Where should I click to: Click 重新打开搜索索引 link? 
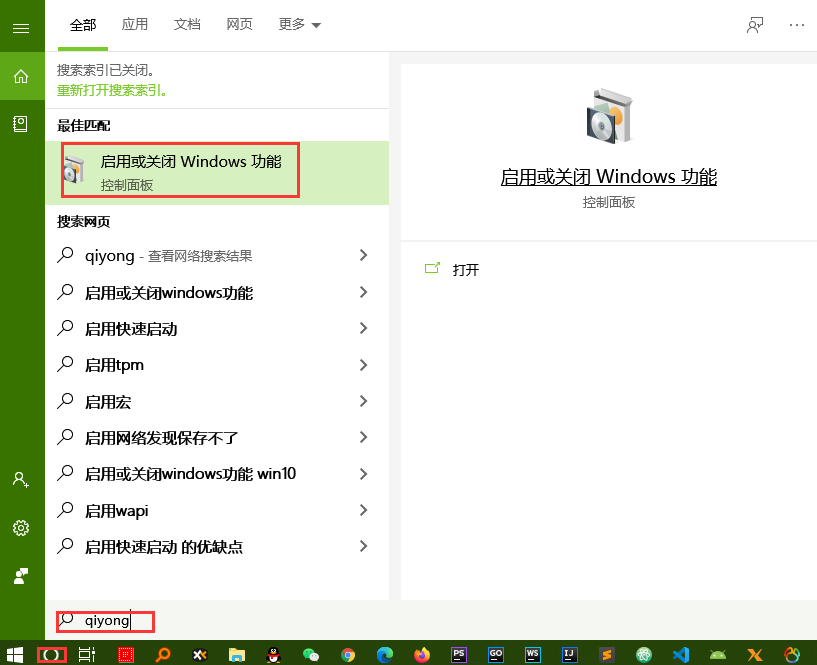tap(112, 90)
